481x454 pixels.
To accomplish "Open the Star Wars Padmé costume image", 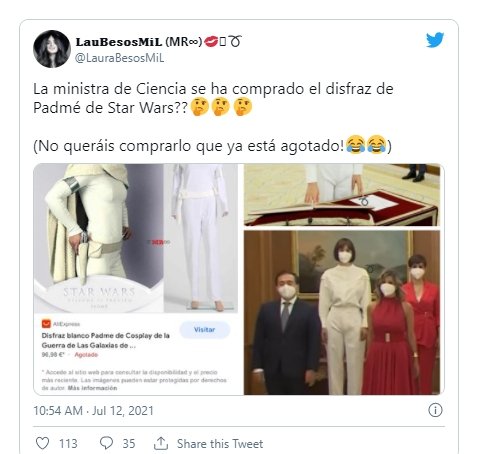I will tap(99, 238).
